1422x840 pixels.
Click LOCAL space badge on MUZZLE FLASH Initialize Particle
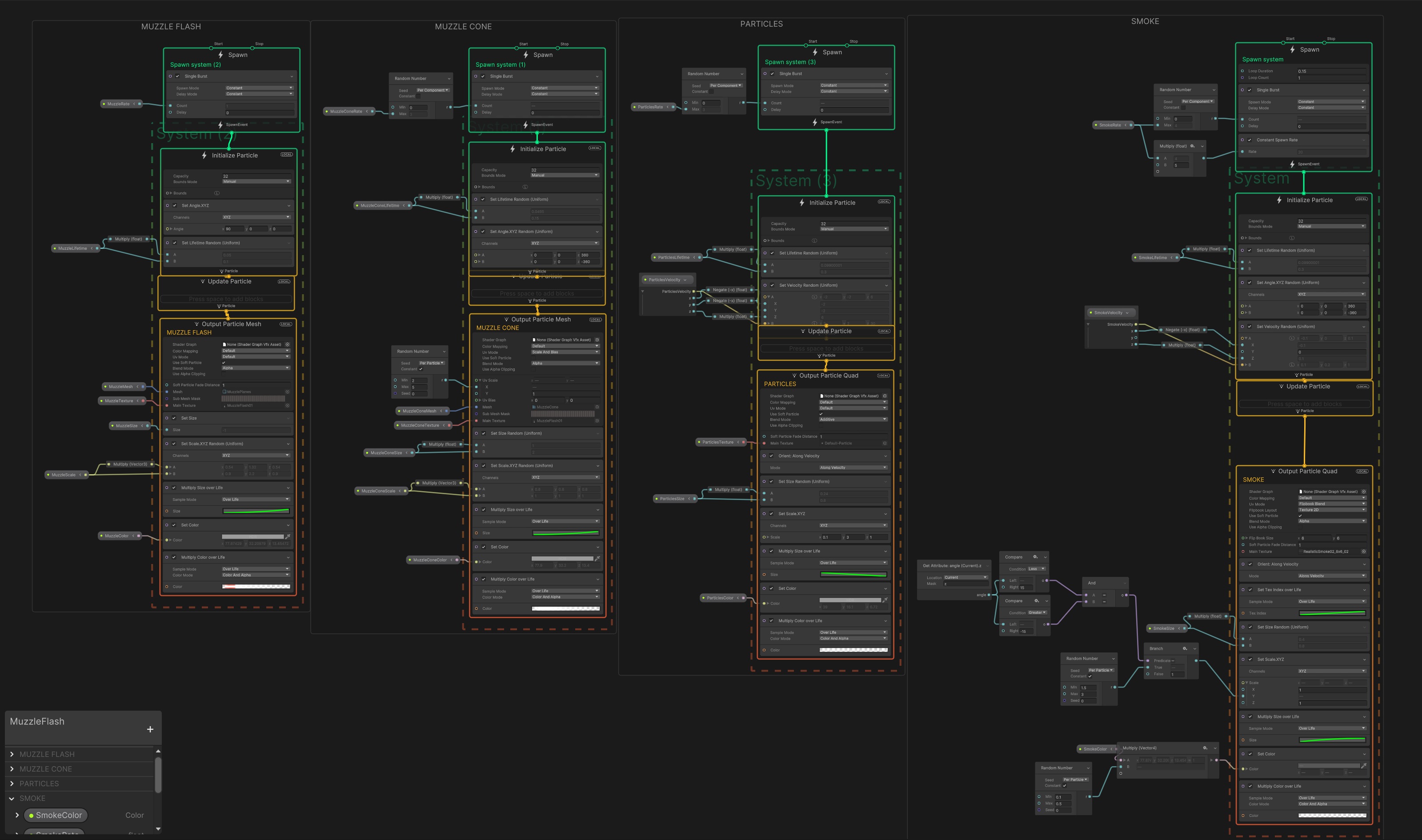(x=286, y=154)
